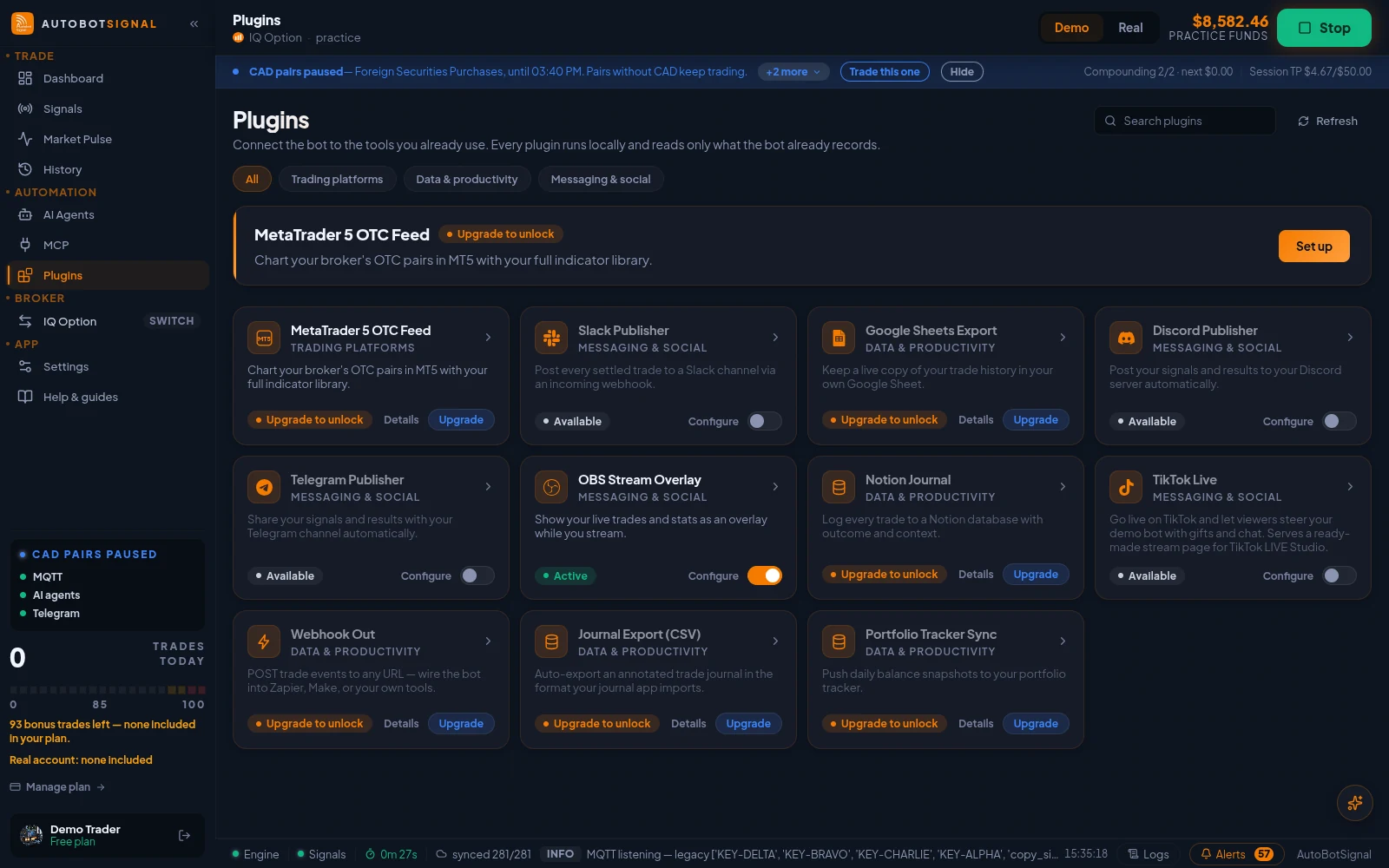Click the Settings sliders icon
Screen dimensions: 1389x868
pos(25,366)
